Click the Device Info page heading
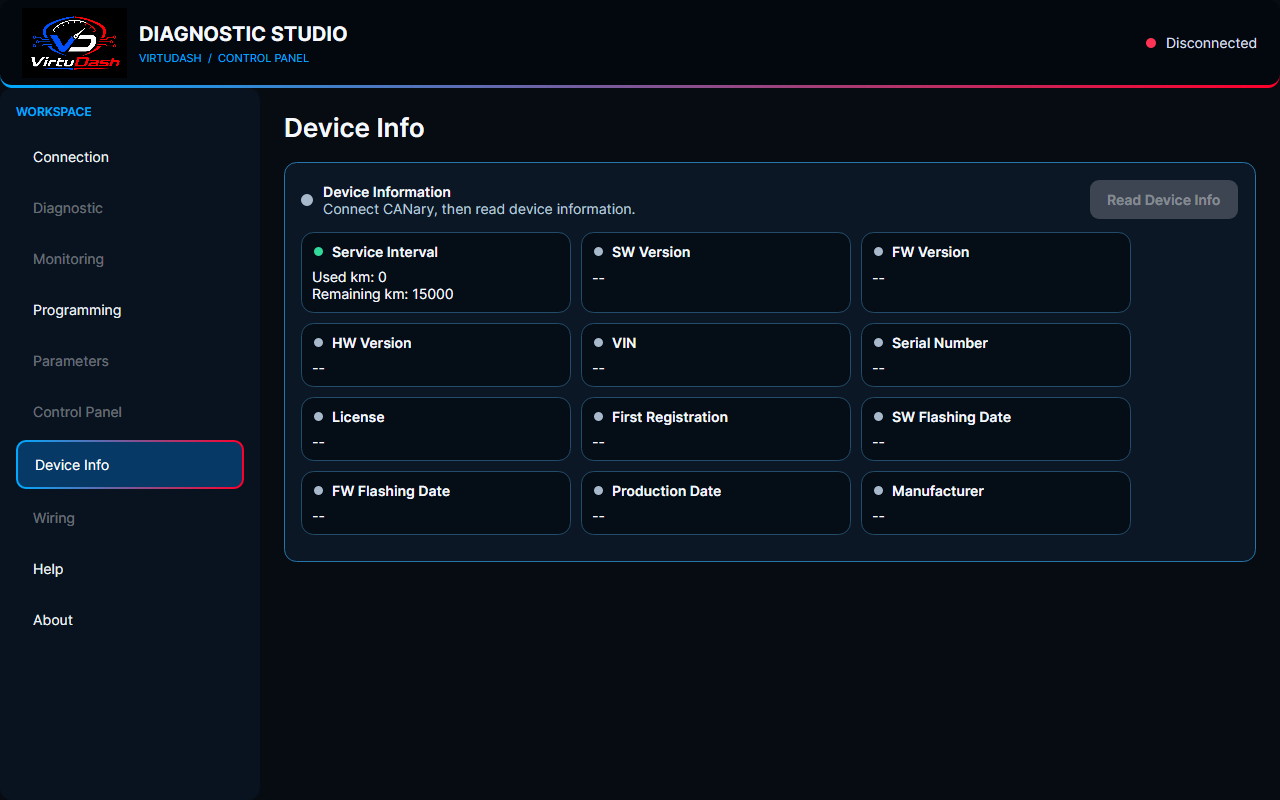1280x800 pixels. tap(354, 128)
